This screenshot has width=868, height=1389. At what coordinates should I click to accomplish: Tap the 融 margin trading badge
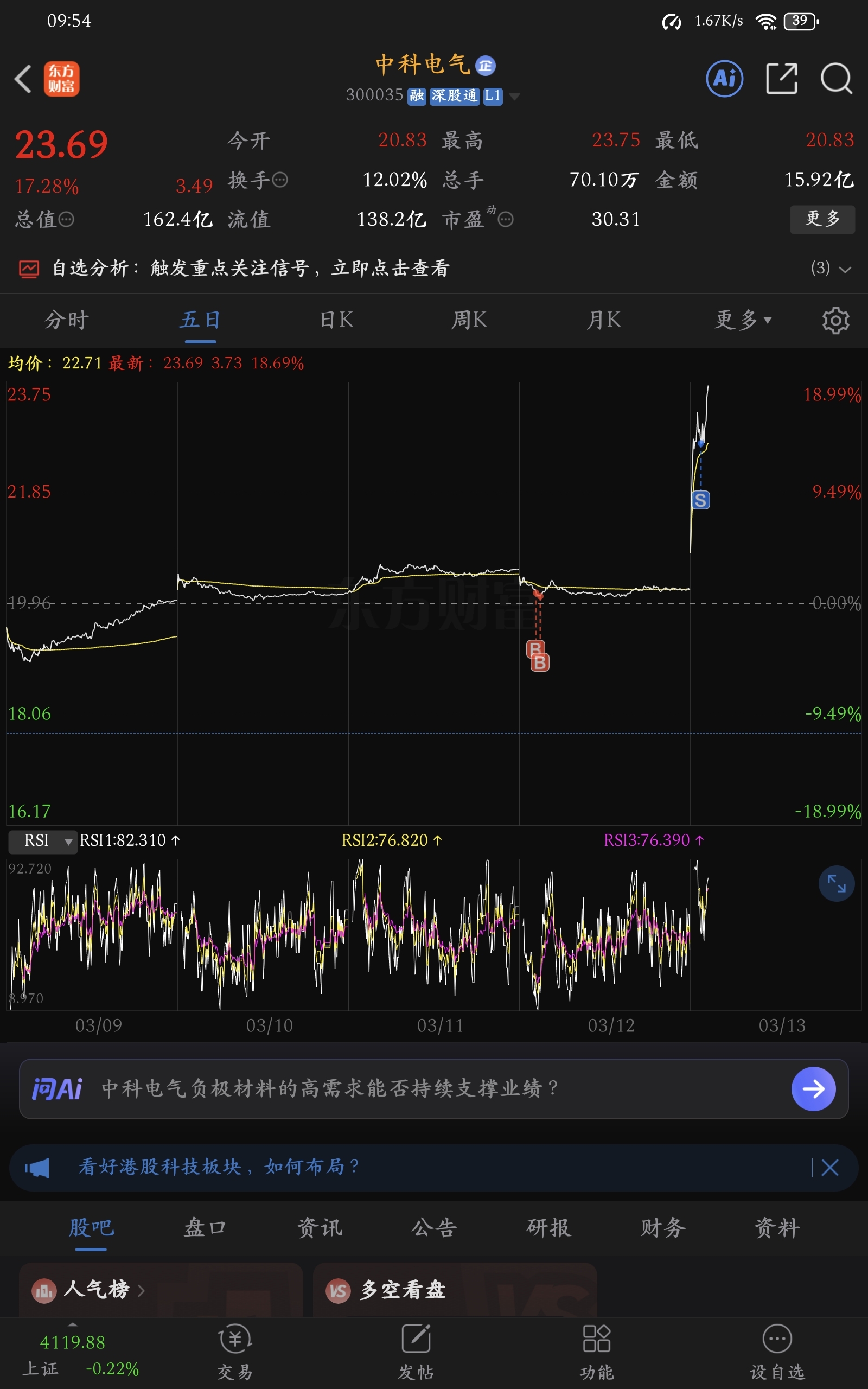pyautogui.click(x=417, y=96)
